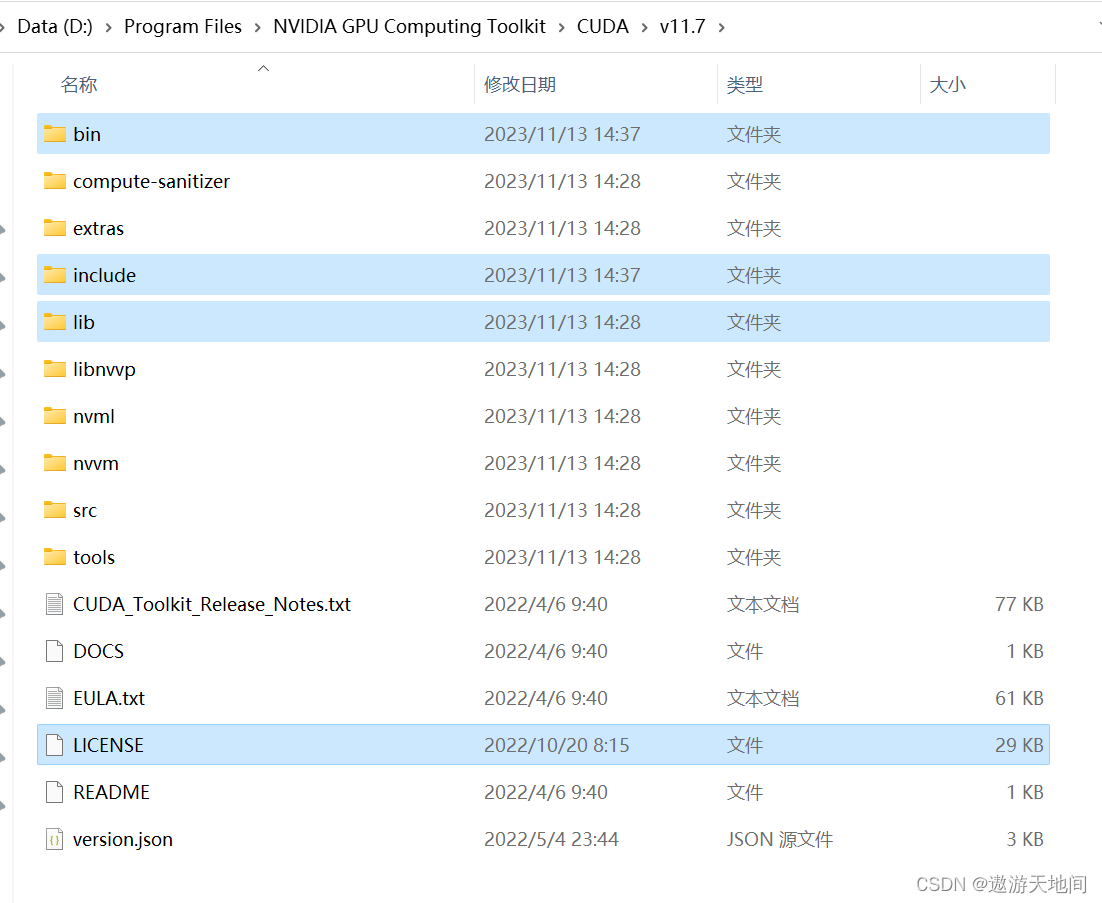Screen dimensions: 1102x903
Task: Click the LICENSE file name
Action: 108,745
